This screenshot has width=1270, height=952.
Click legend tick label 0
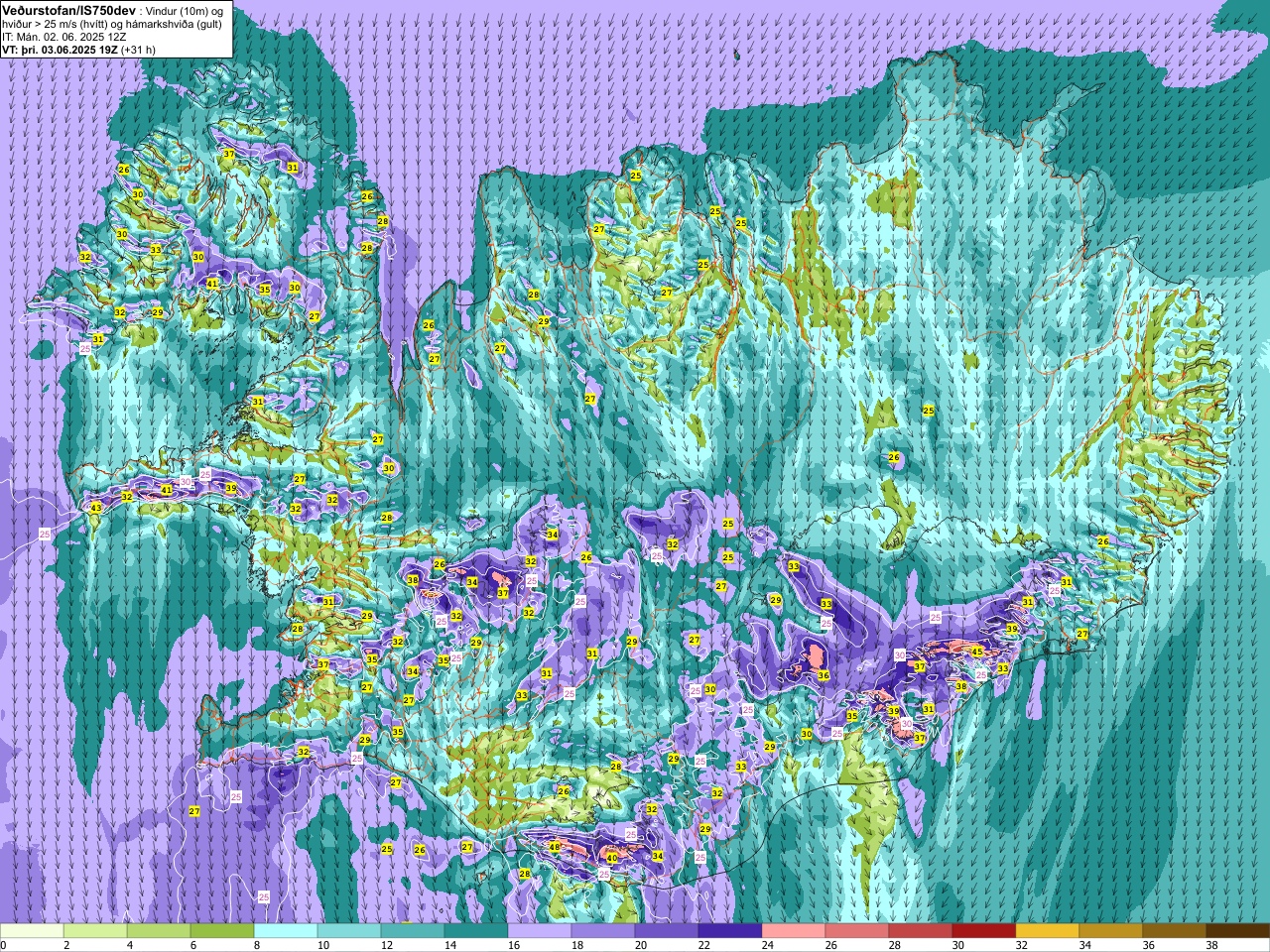(x=4, y=945)
